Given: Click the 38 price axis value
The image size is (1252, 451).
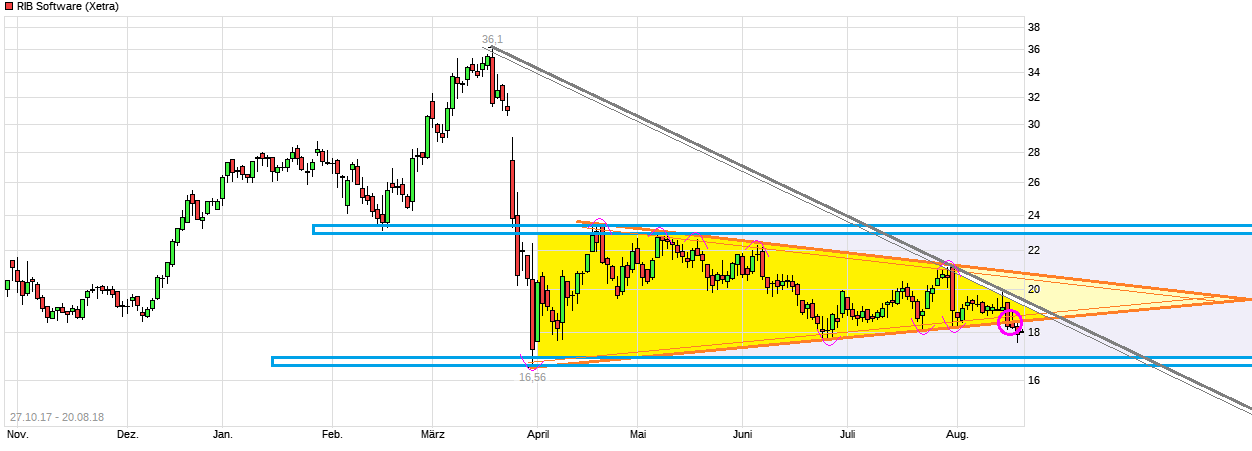Looking at the screenshot, I should [1034, 27].
